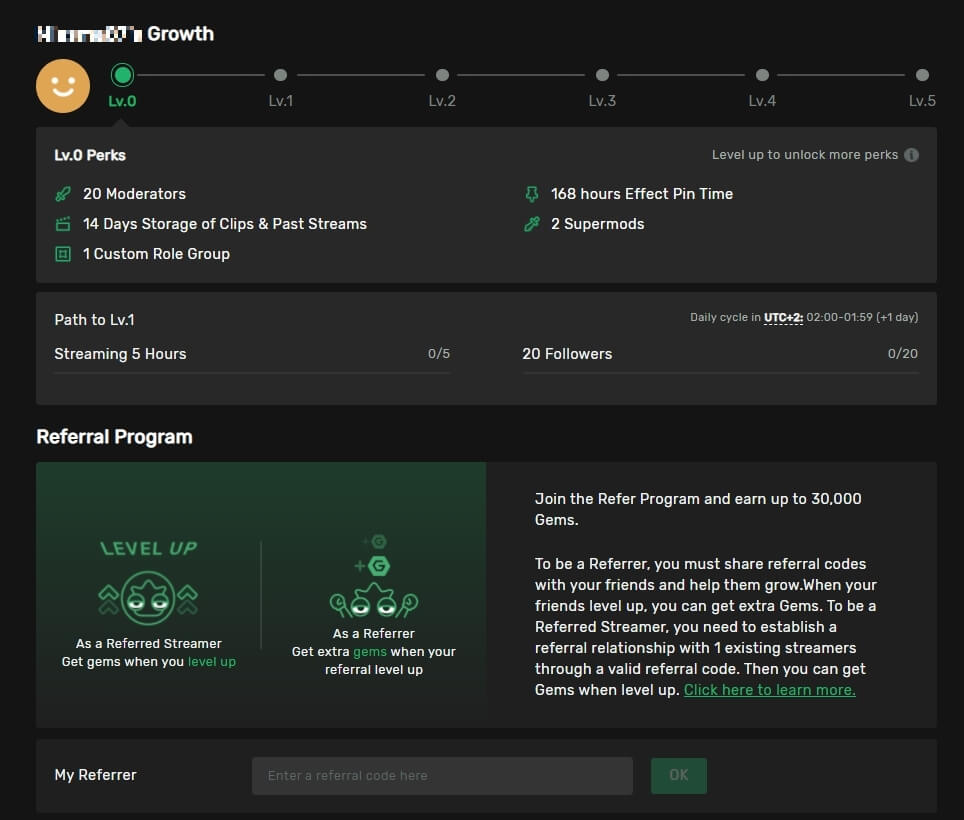Screen dimensions: 964x820
Task: Select the Lv.1 level marker
Action: pos(280,75)
